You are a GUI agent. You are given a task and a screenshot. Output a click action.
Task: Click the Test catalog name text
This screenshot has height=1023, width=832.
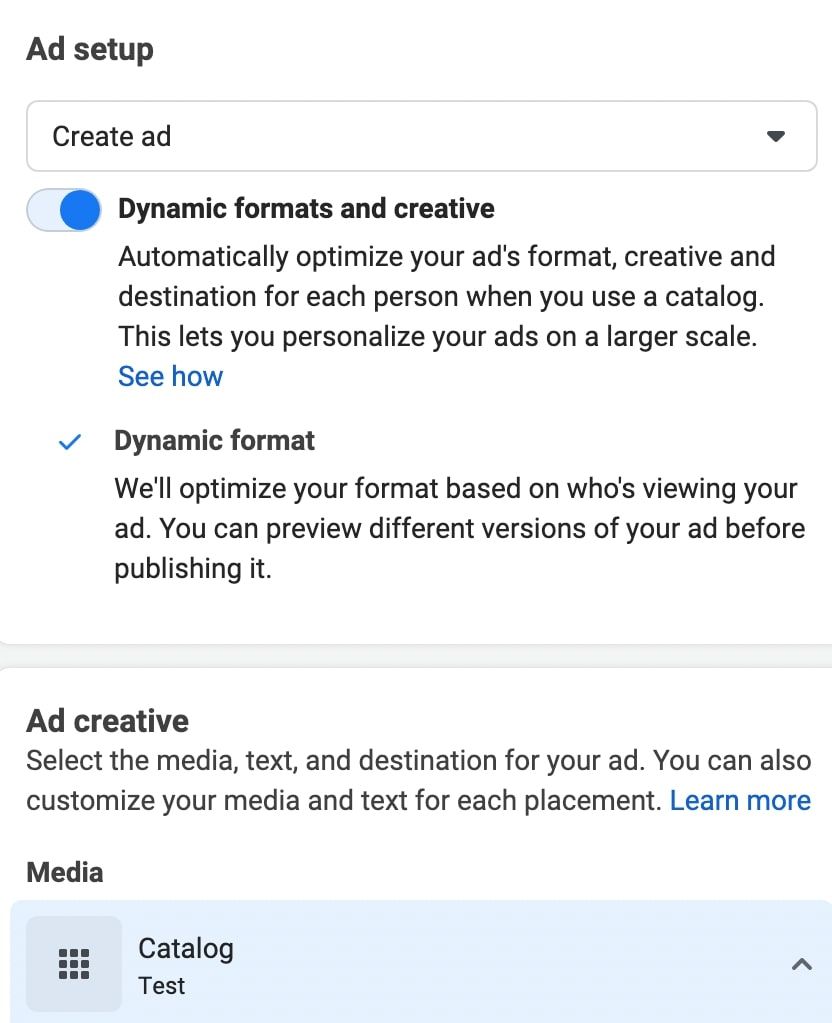click(161, 986)
